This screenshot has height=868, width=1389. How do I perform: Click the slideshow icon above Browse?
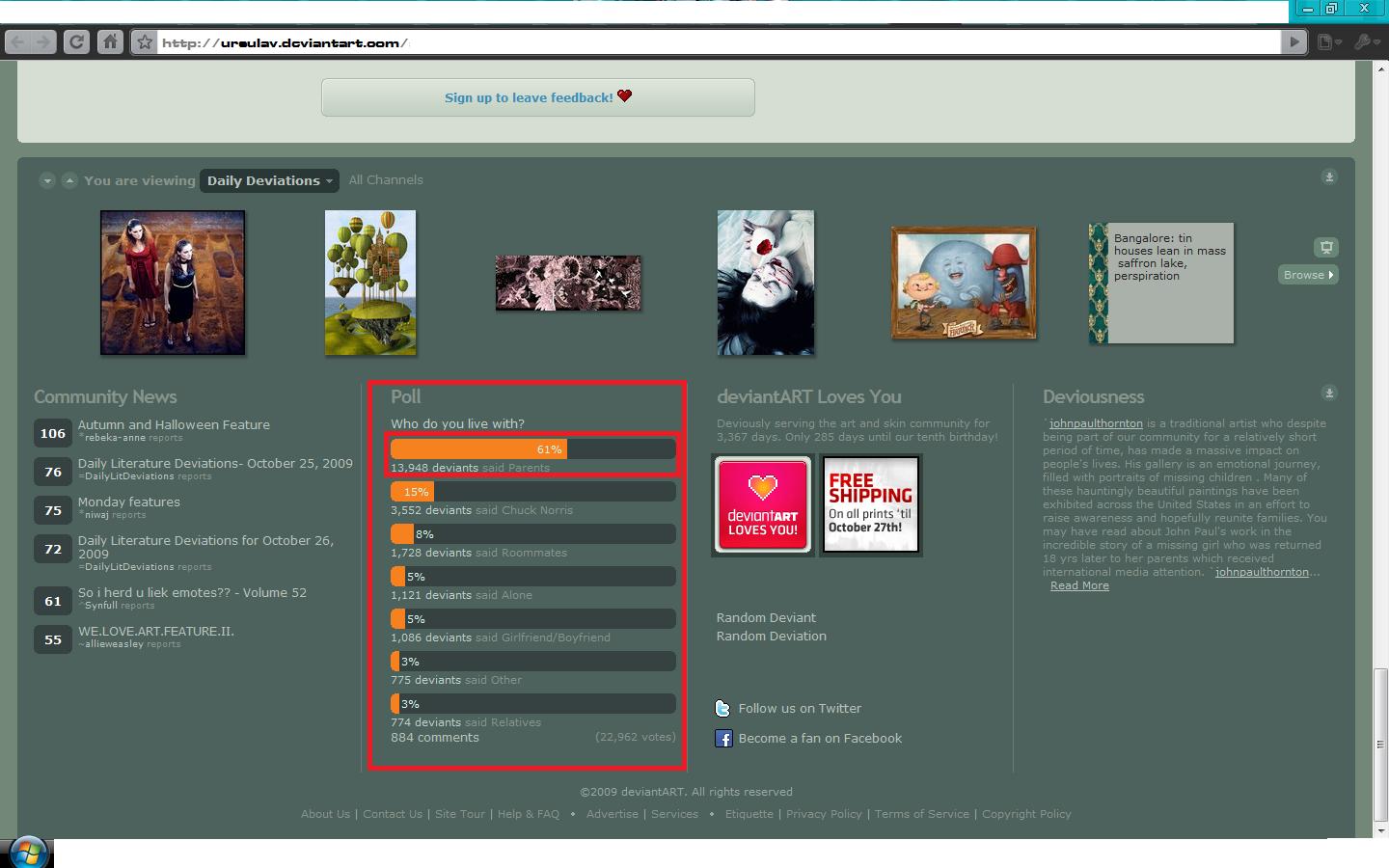1326,247
